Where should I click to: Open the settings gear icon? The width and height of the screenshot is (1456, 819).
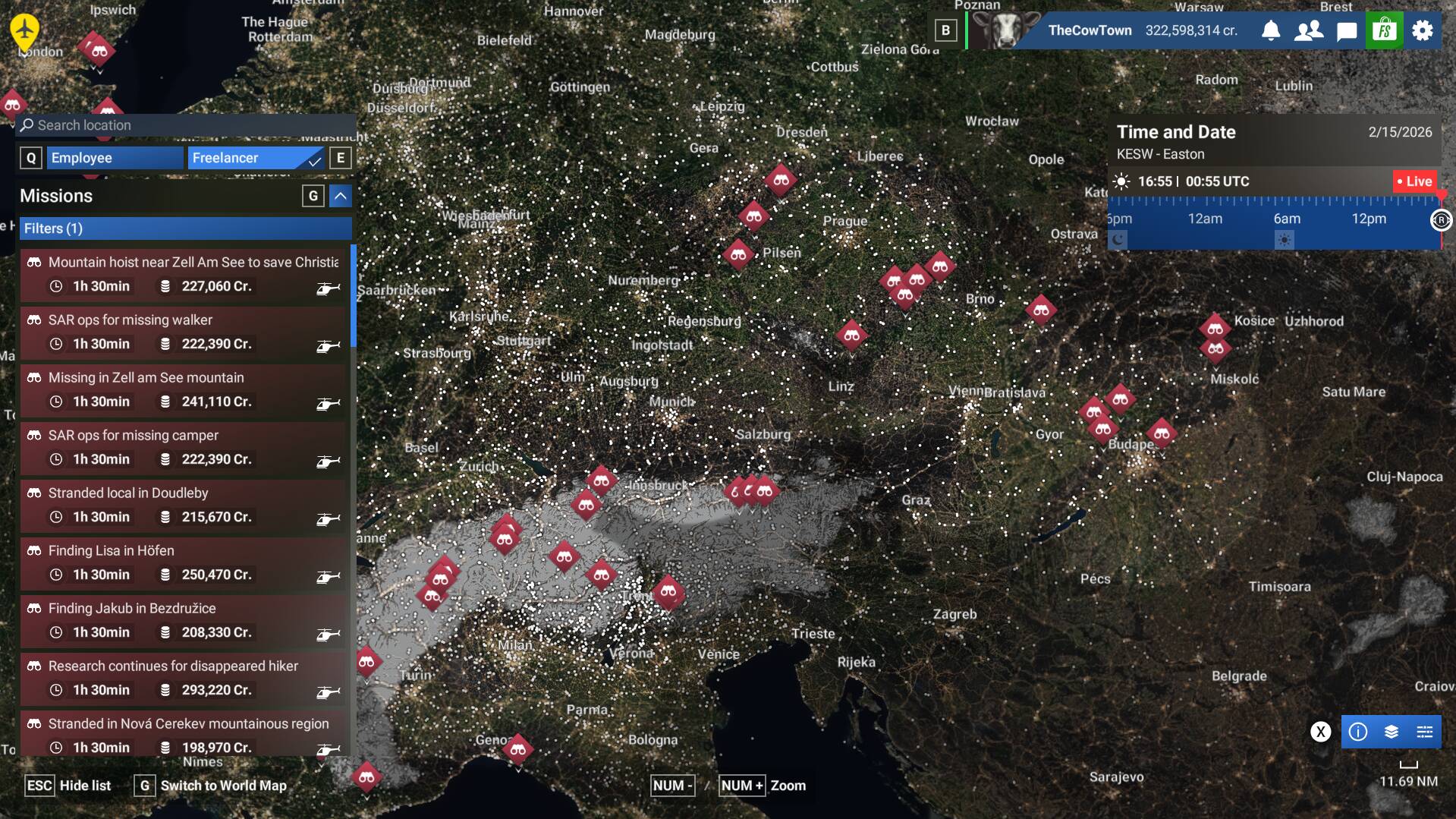click(1423, 30)
